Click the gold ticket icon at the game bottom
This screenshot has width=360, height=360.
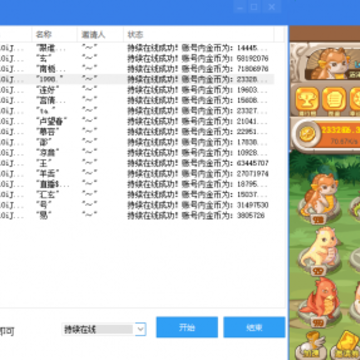click(x=346, y=344)
